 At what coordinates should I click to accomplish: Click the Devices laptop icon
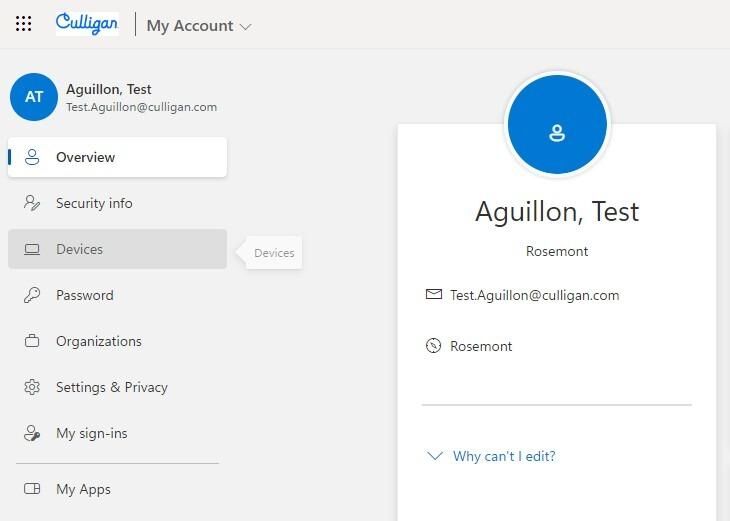(x=33, y=249)
